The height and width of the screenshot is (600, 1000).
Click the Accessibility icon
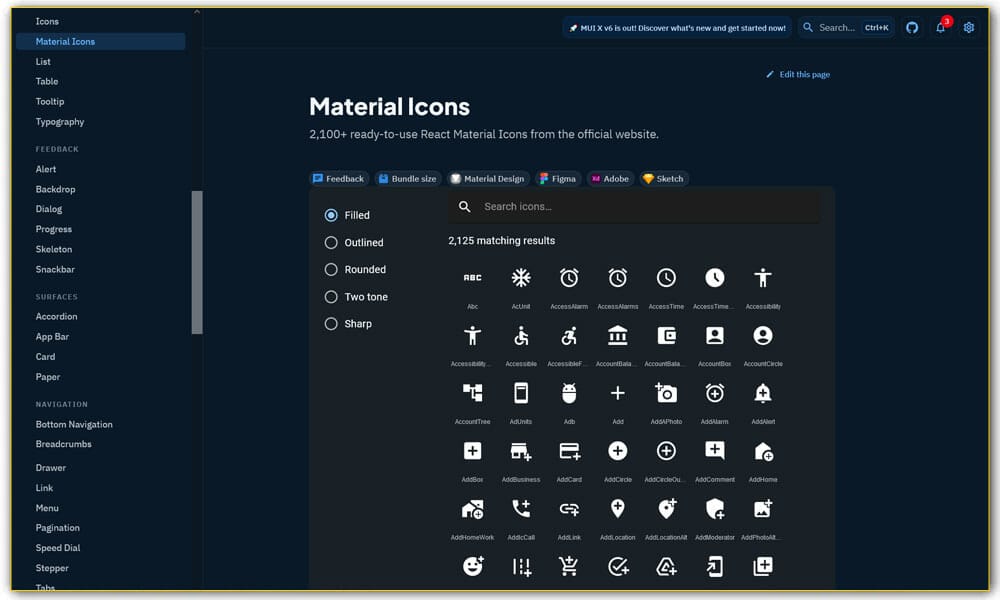(763, 277)
